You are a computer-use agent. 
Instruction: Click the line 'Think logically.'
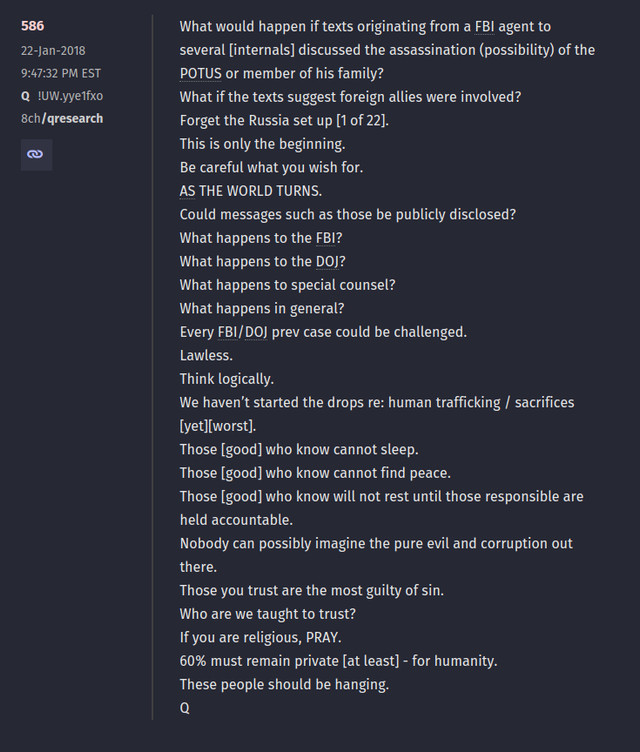[226, 379]
